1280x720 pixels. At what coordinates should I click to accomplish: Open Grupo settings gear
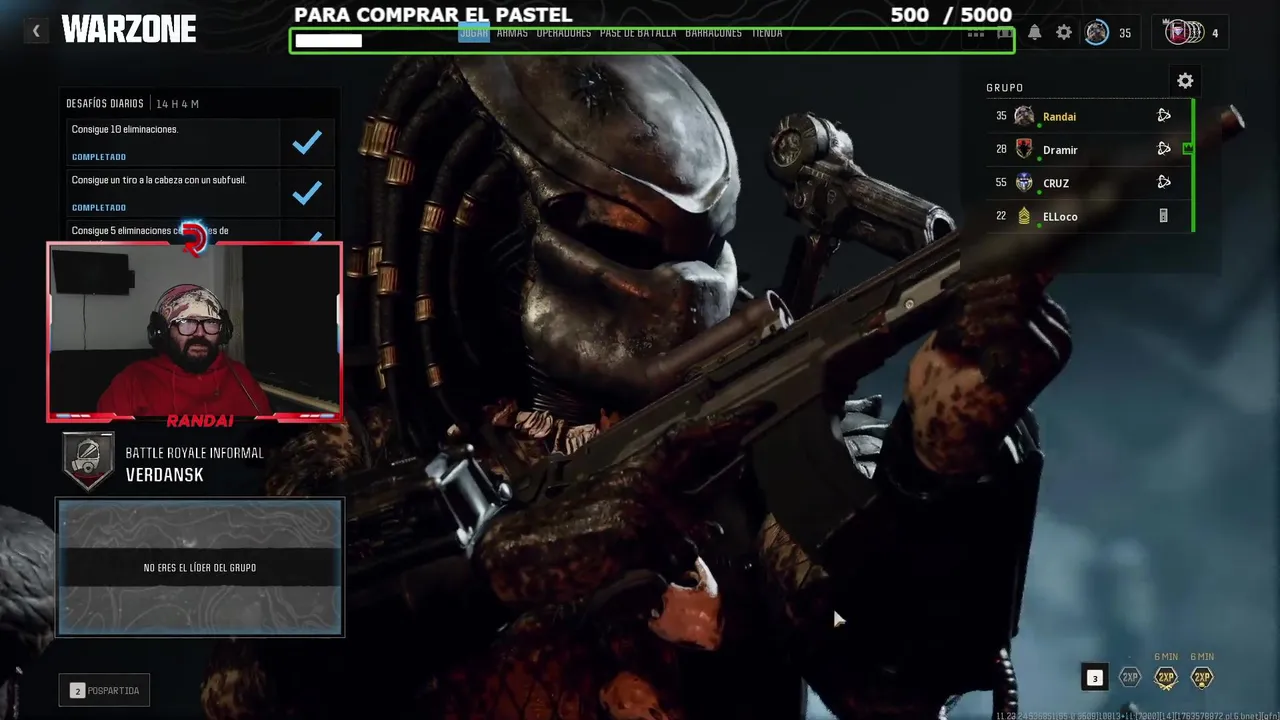[1185, 81]
